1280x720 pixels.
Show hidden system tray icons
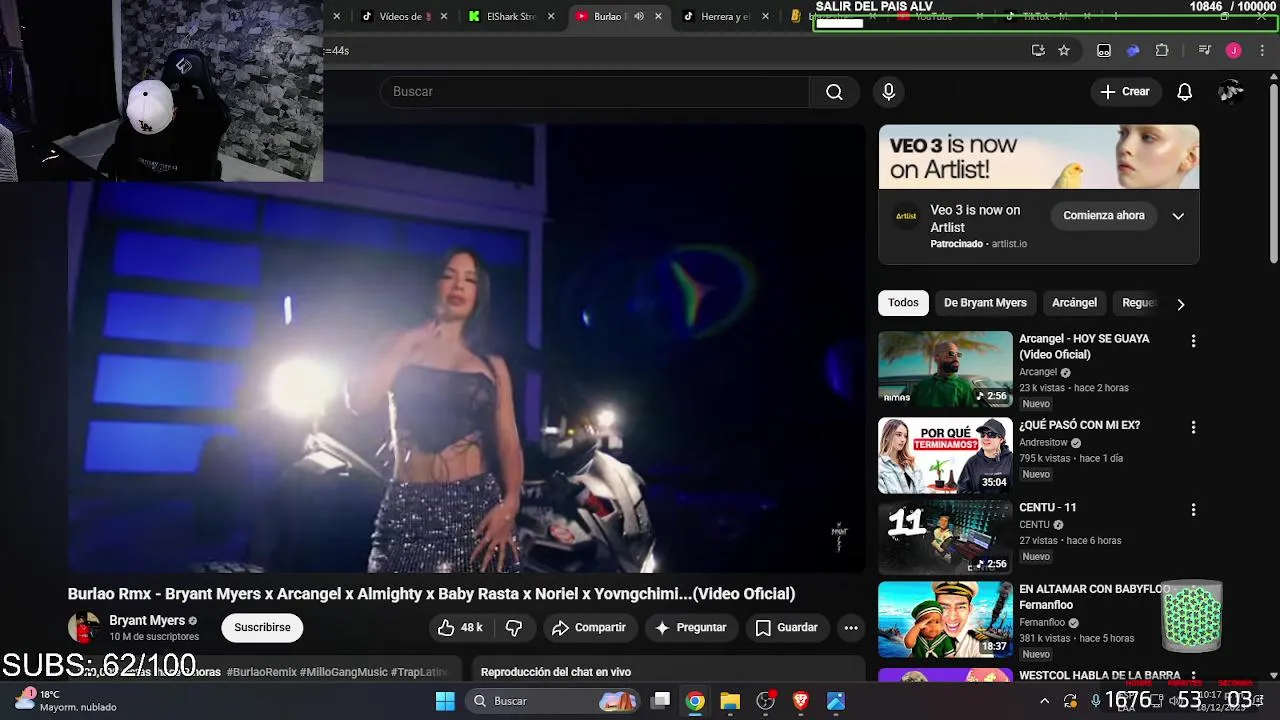coord(1044,701)
